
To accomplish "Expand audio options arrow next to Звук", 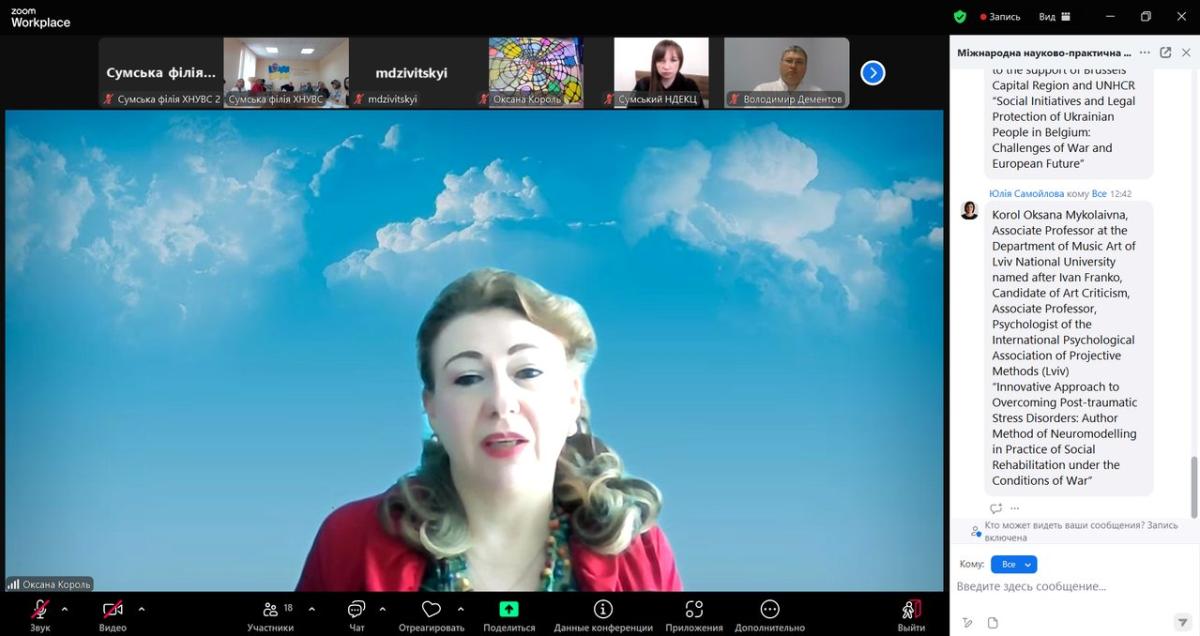I will coord(65,609).
